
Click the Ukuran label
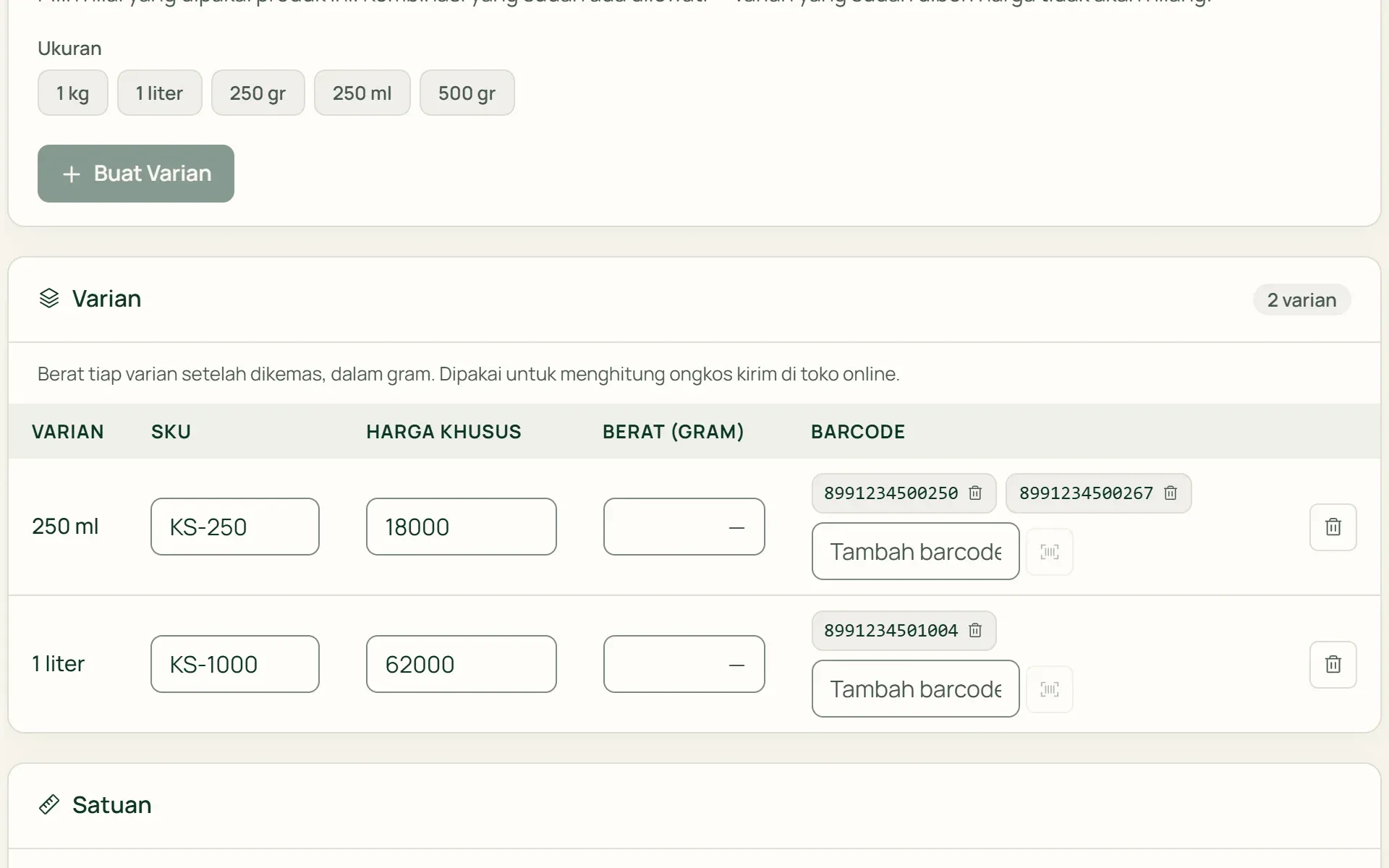69,48
